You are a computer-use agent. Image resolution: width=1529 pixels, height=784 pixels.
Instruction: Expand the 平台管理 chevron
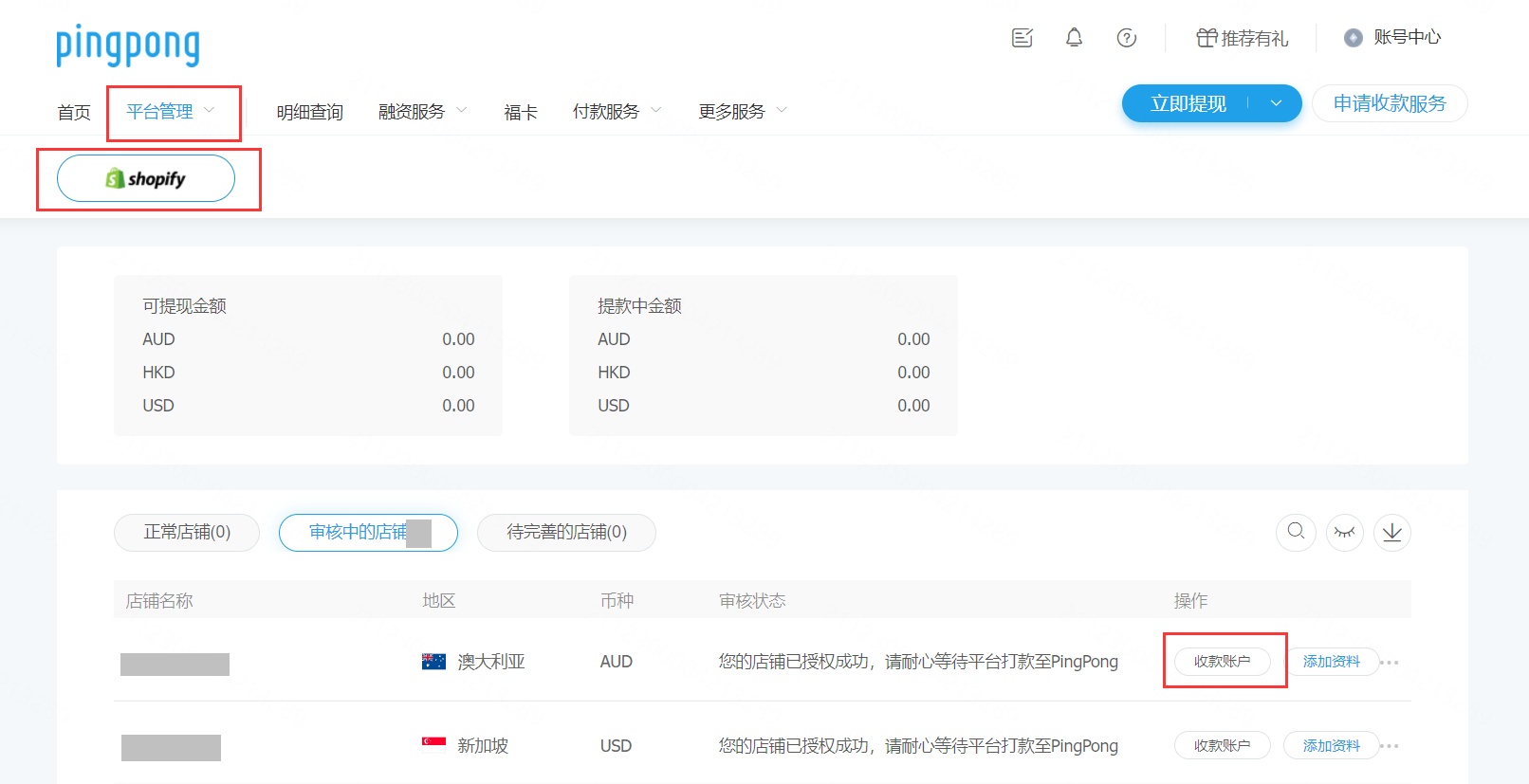coord(210,110)
